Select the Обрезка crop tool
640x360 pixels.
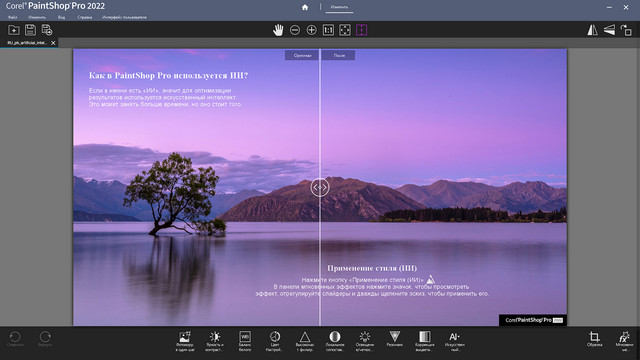pyautogui.click(x=594, y=339)
